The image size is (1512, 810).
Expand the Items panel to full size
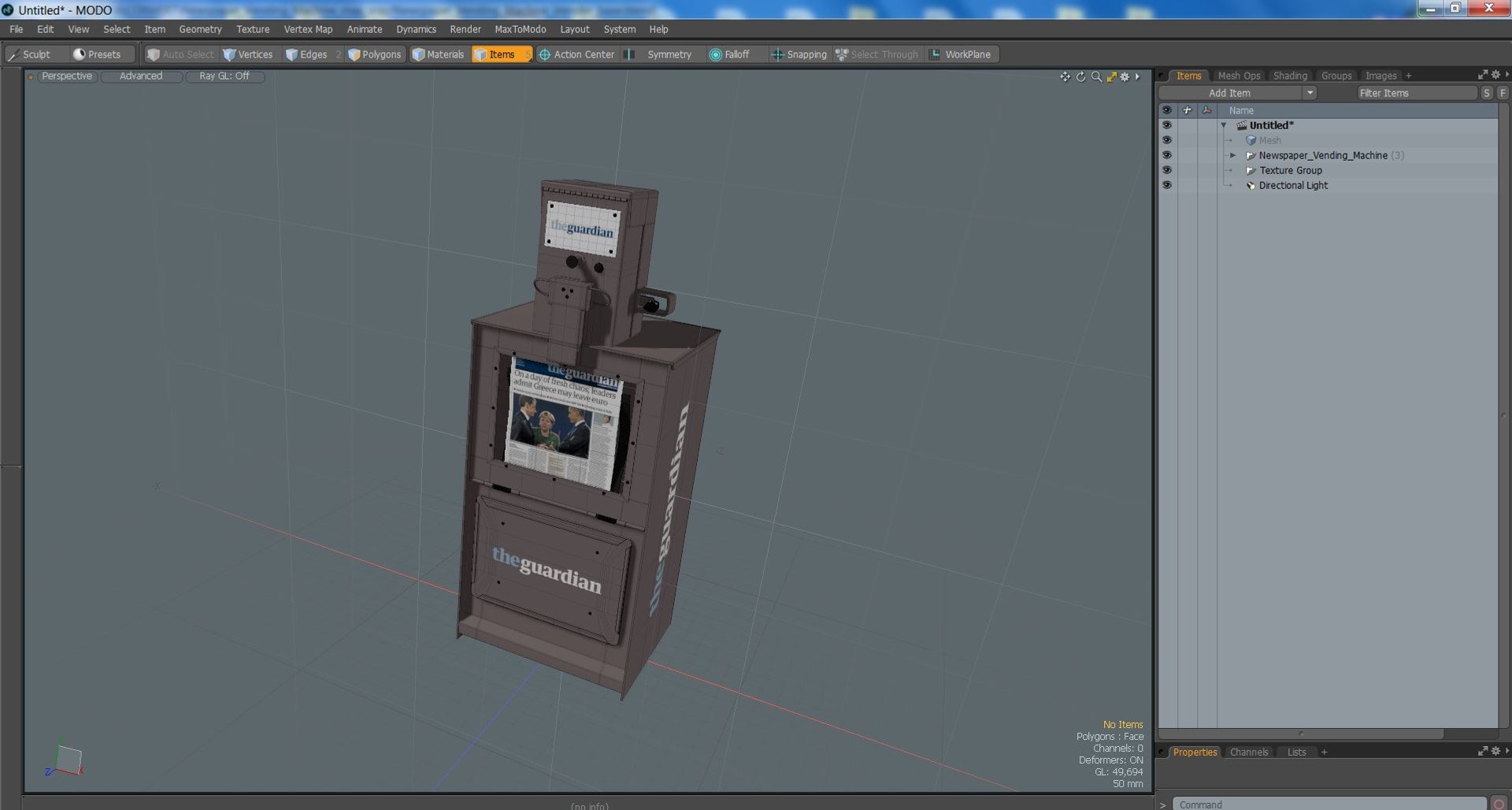[1483, 75]
